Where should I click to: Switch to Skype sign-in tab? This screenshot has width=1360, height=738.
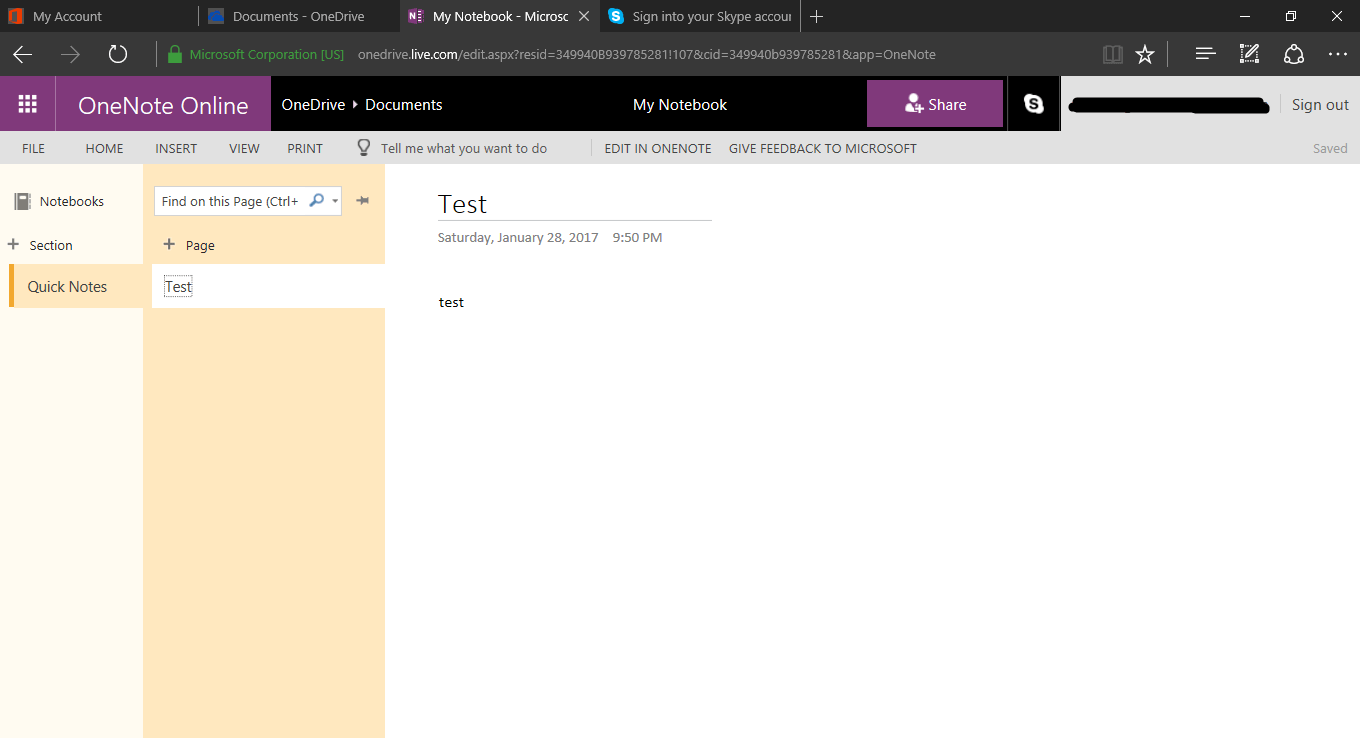click(x=700, y=16)
